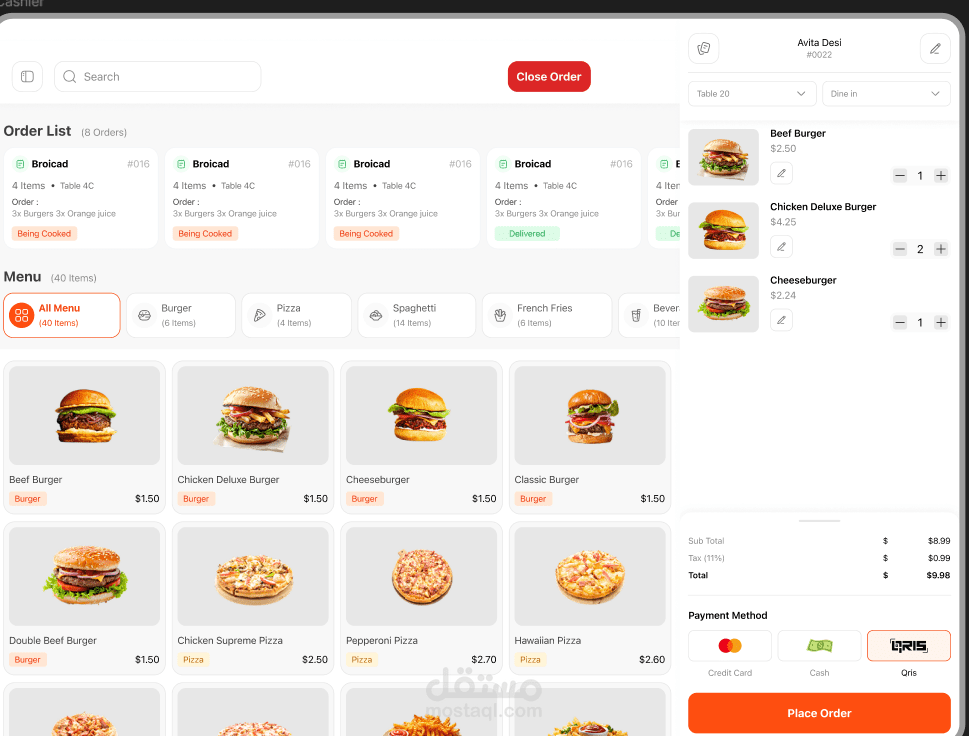Screen dimensions: 969x736
Task: Click the Search input field
Action: coord(158,77)
